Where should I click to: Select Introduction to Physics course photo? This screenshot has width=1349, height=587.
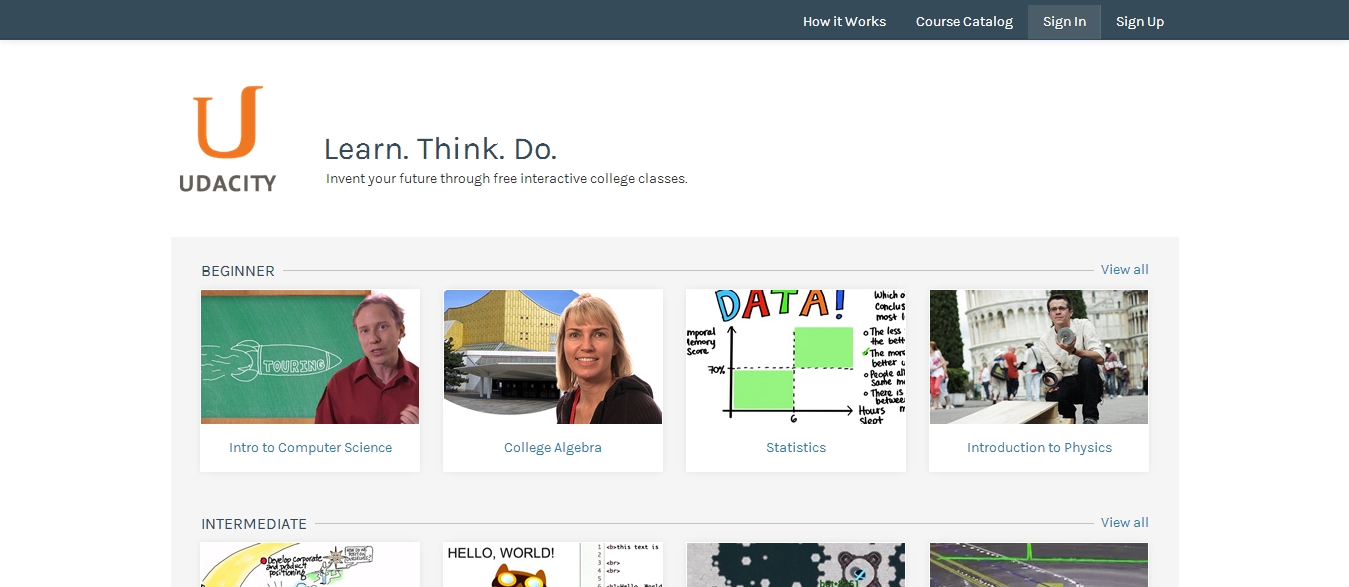1039,357
